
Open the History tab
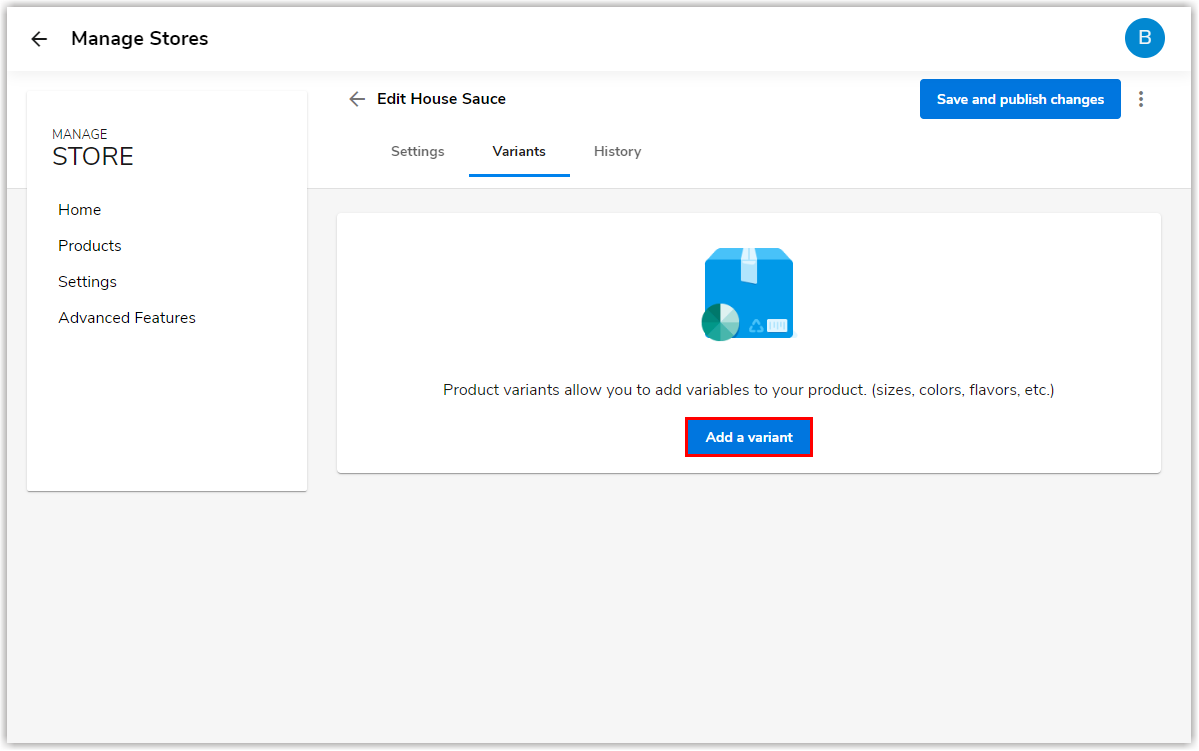(x=617, y=151)
